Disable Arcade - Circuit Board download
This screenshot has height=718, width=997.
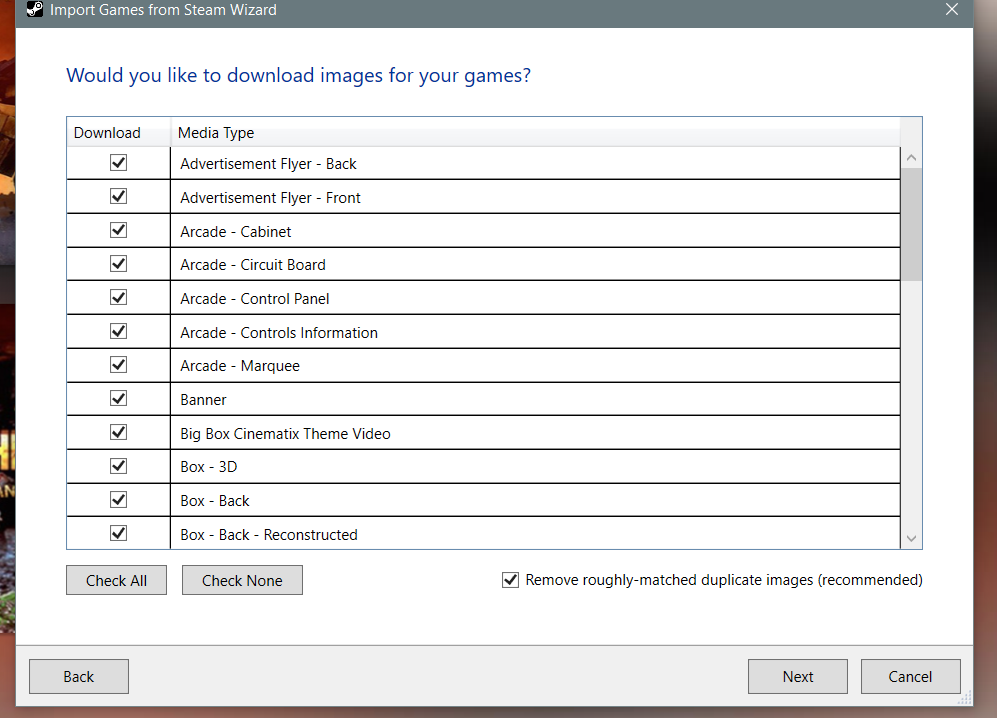point(118,264)
